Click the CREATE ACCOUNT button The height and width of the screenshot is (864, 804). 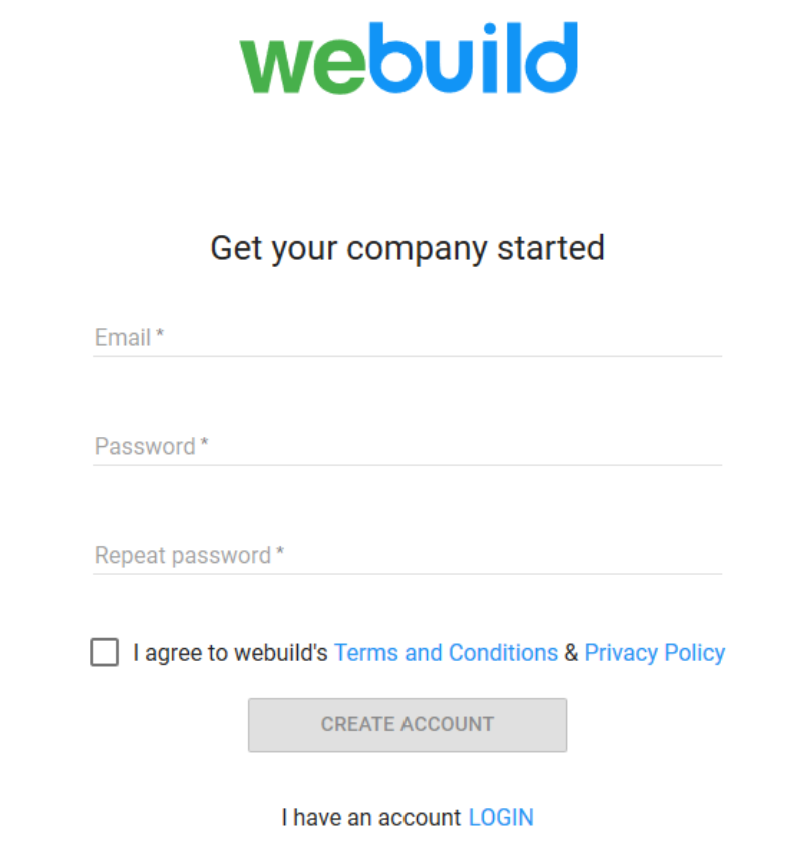[407, 725]
